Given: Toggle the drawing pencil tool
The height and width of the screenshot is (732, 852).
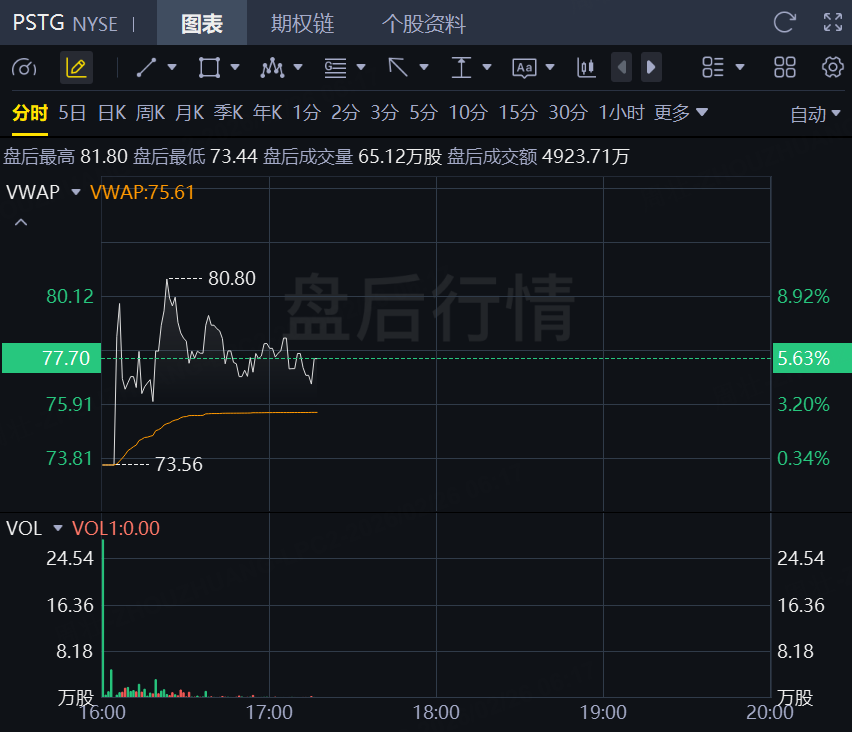Looking at the screenshot, I should (x=76, y=67).
